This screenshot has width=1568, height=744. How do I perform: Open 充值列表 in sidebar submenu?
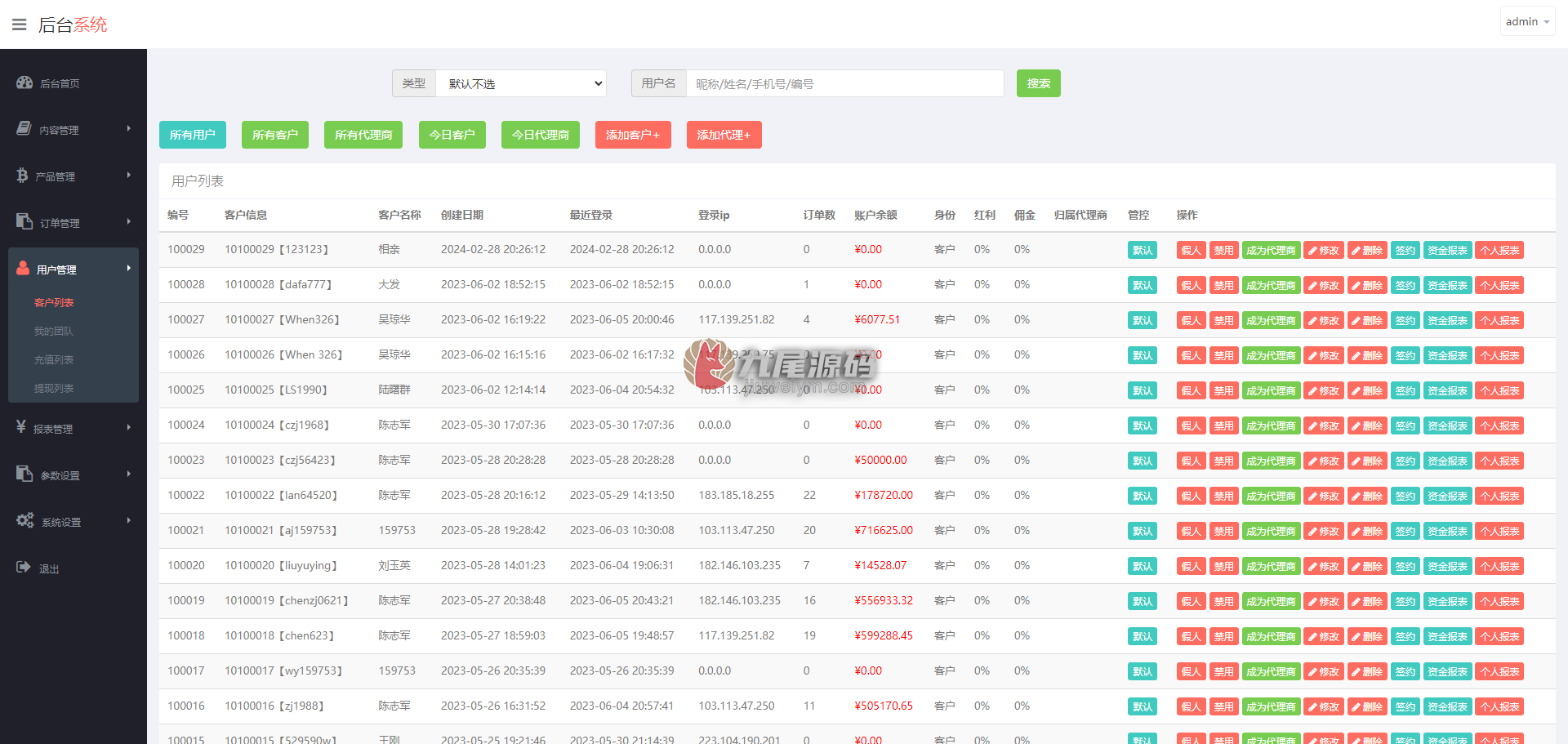[54, 359]
